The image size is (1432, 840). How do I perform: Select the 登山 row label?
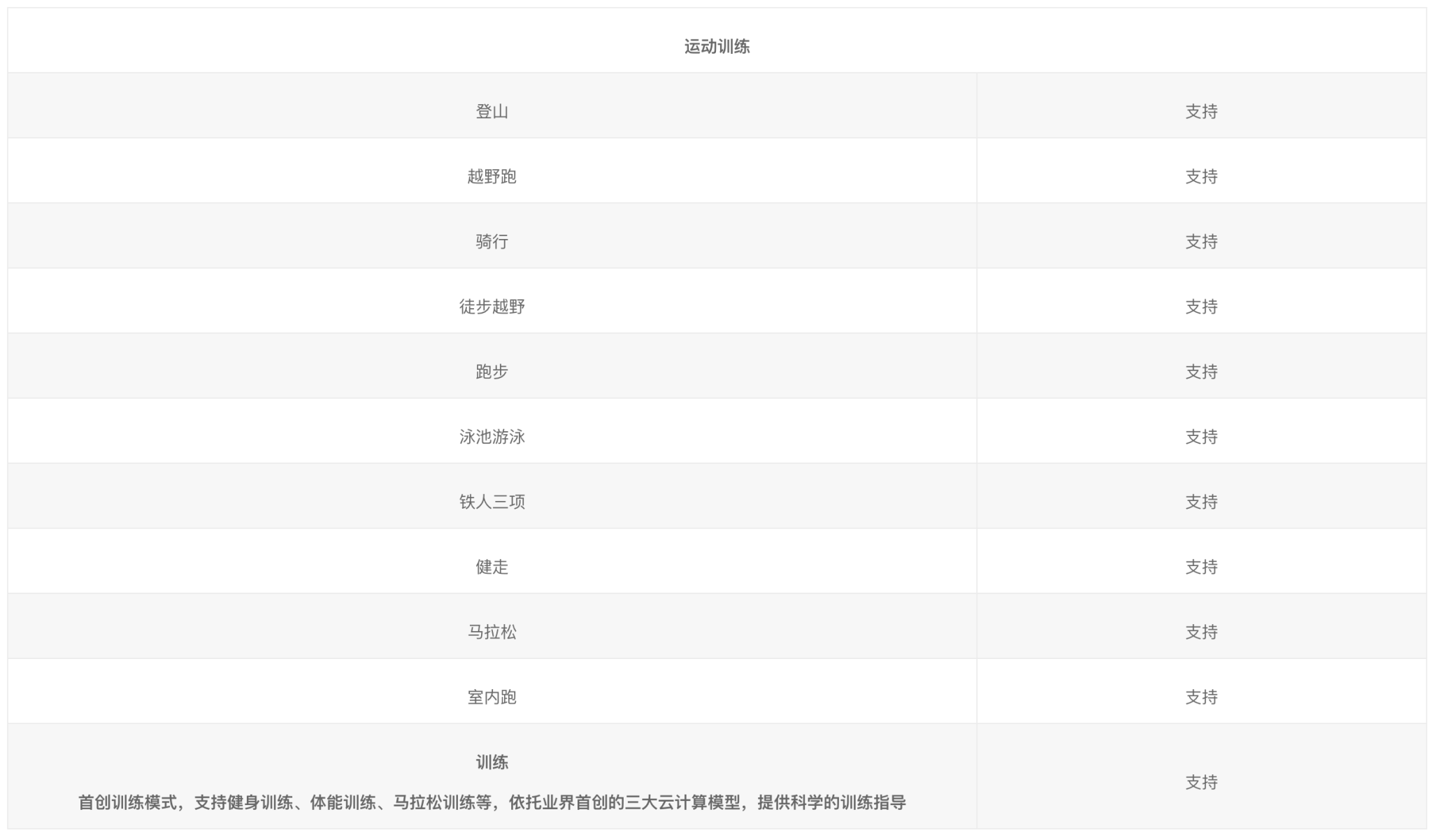[492, 112]
